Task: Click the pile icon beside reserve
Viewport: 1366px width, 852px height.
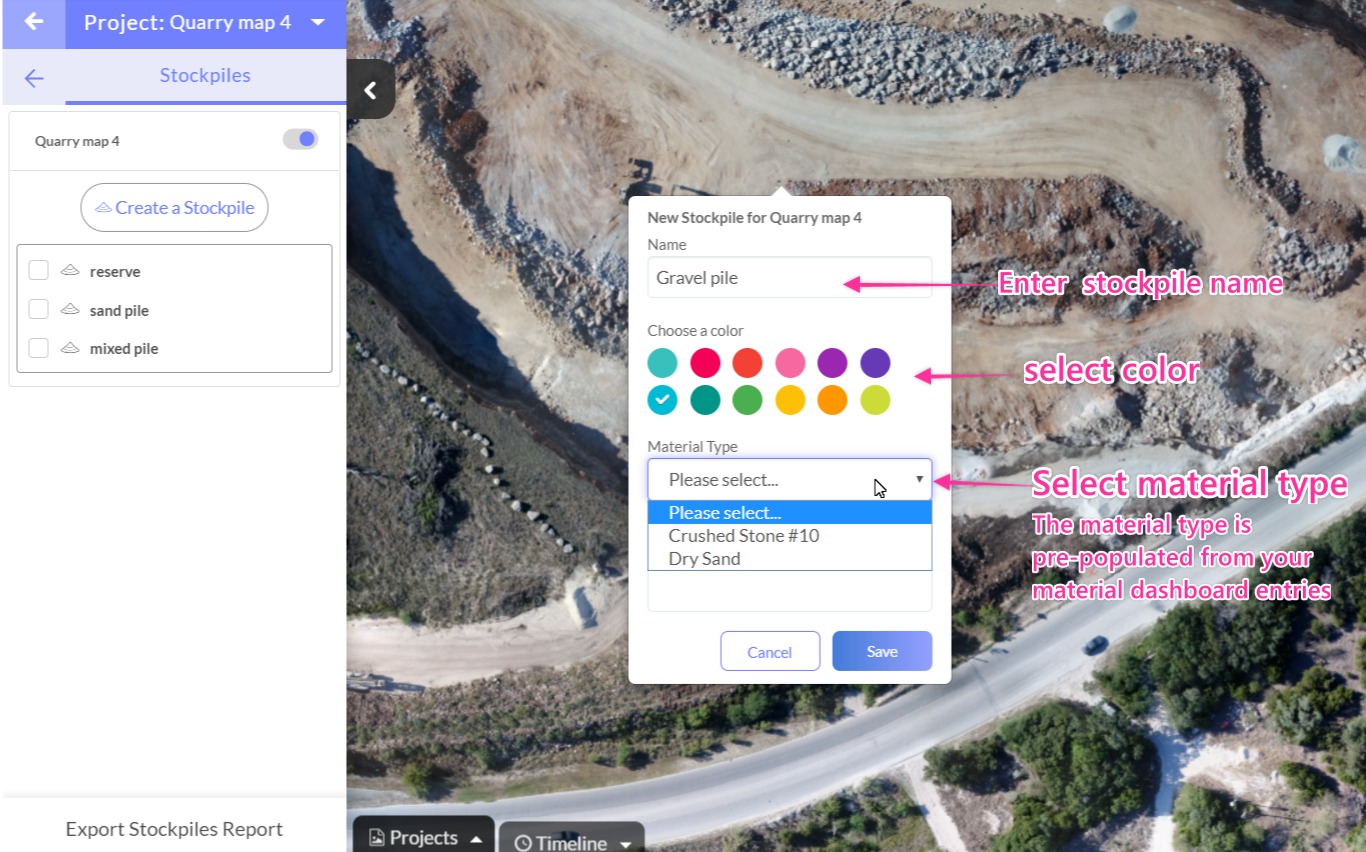Action: (x=70, y=271)
